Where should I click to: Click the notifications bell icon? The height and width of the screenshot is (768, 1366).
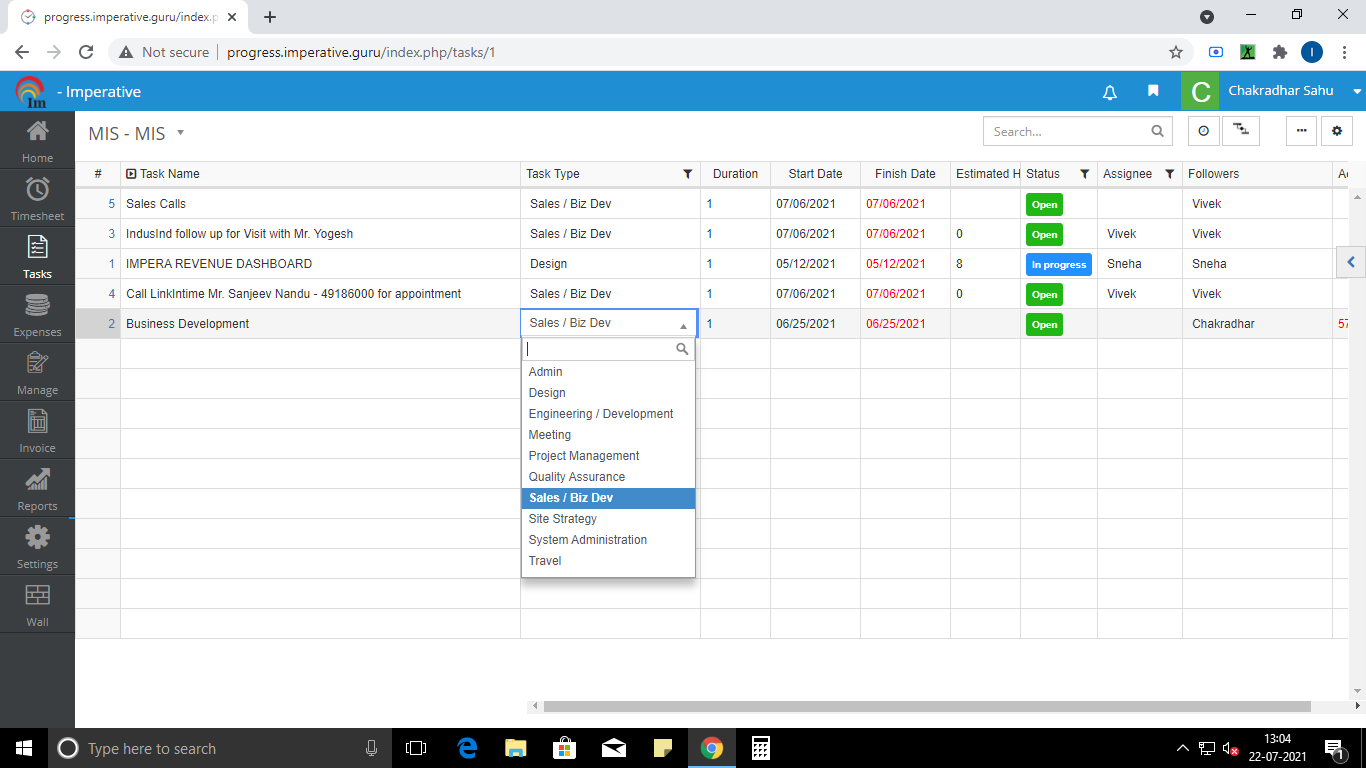1109,92
